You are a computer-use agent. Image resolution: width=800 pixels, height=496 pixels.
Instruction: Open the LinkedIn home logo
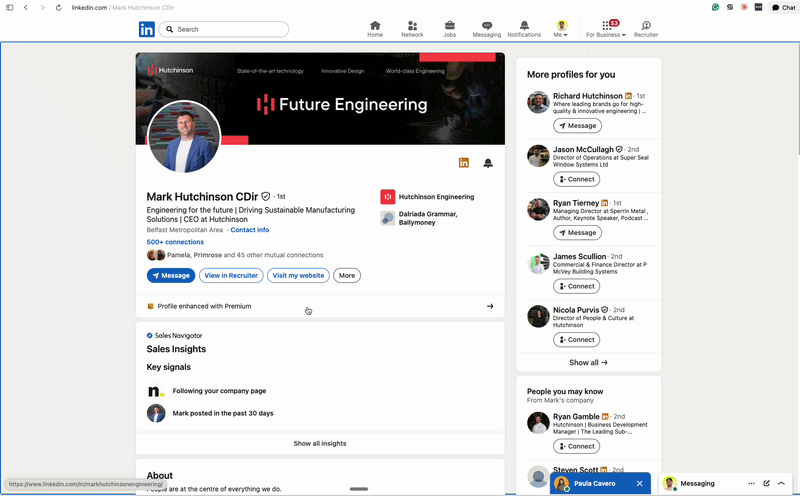[x=146, y=30]
